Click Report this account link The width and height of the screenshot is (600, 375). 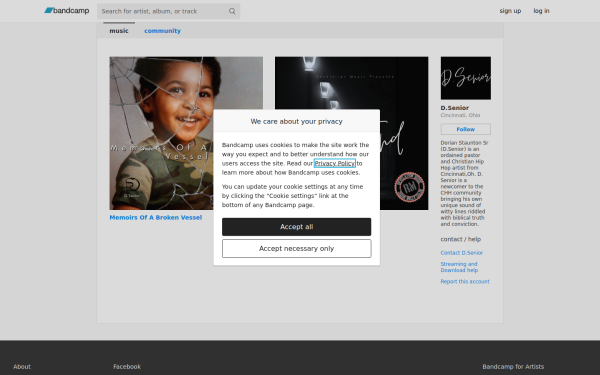point(465,282)
